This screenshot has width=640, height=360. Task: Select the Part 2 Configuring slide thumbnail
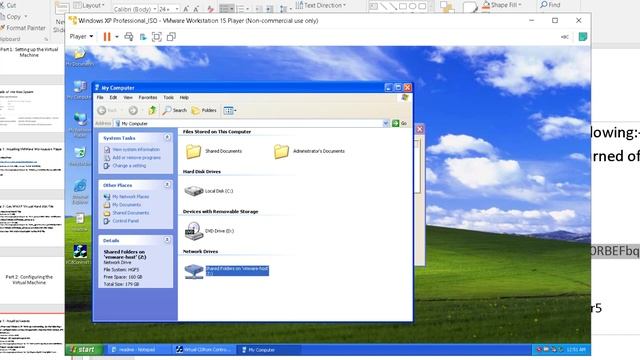click(32, 280)
